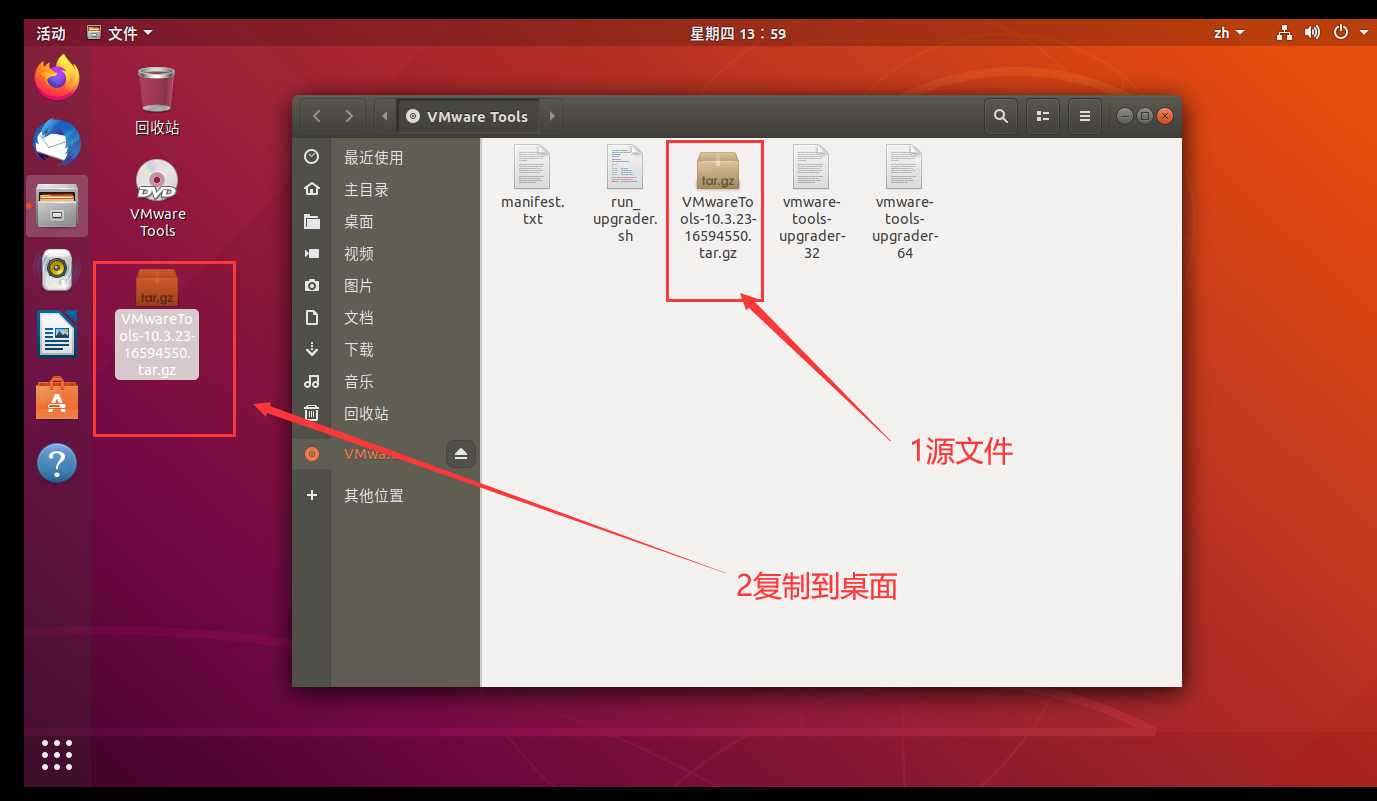Eject the VMware Tools disc in sidebar
The height and width of the screenshot is (801, 1377).
pyautogui.click(x=461, y=454)
